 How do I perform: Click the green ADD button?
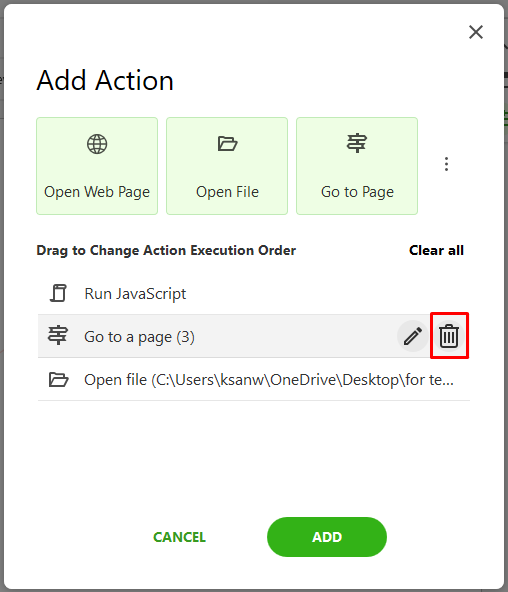(x=327, y=537)
